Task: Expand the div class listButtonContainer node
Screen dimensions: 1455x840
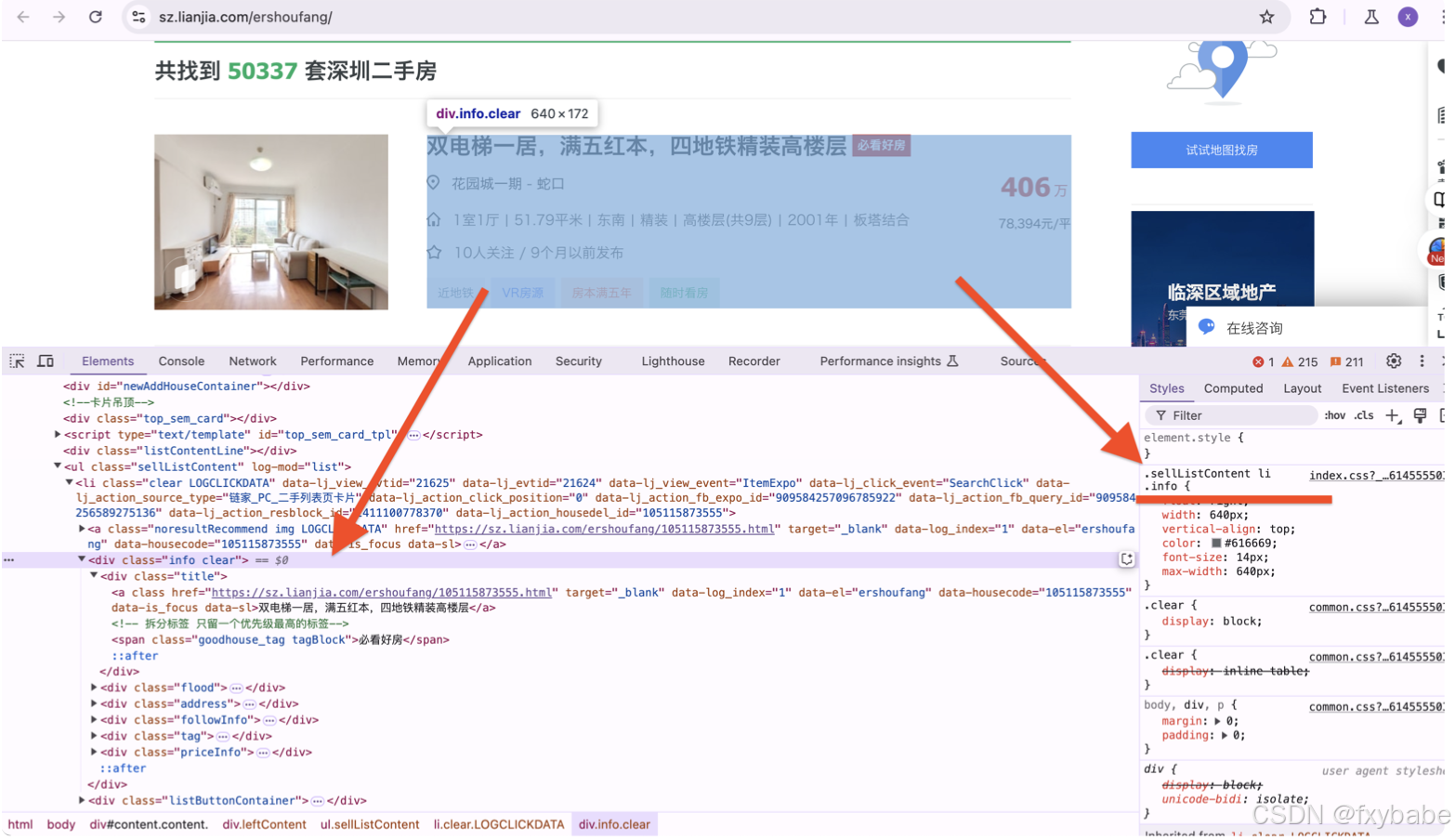Action: coord(82,801)
